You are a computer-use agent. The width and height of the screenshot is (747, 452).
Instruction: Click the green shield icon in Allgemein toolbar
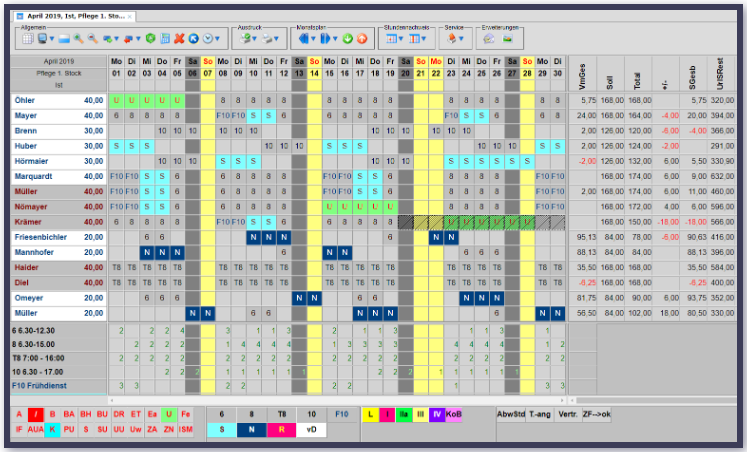pyautogui.click(x=150, y=39)
